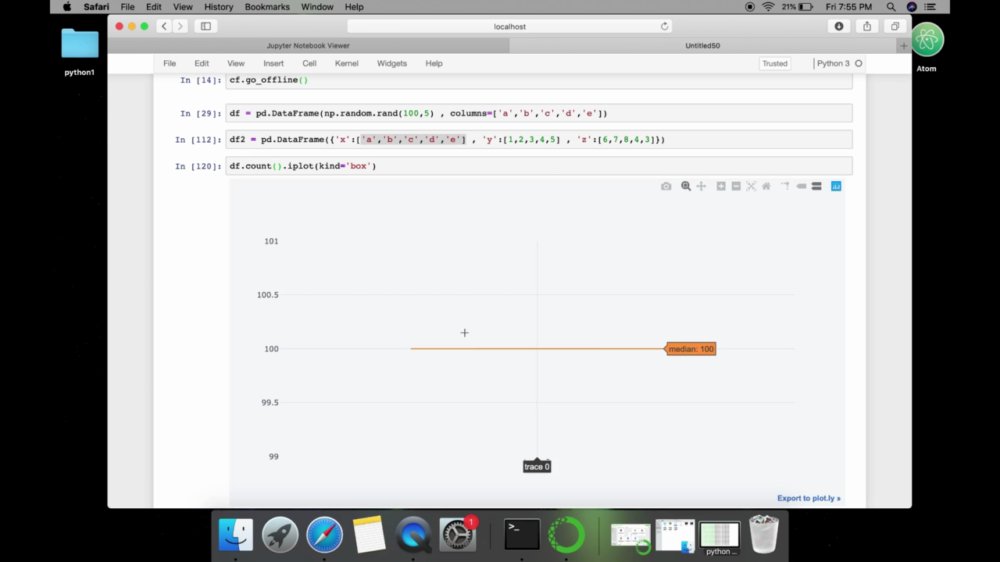Click the Trusted notebook button

tap(775, 63)
